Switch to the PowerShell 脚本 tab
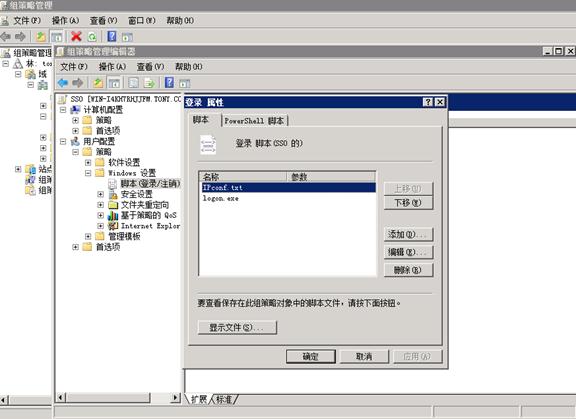Screen dimensions: 576x419 tap(255, 120)
